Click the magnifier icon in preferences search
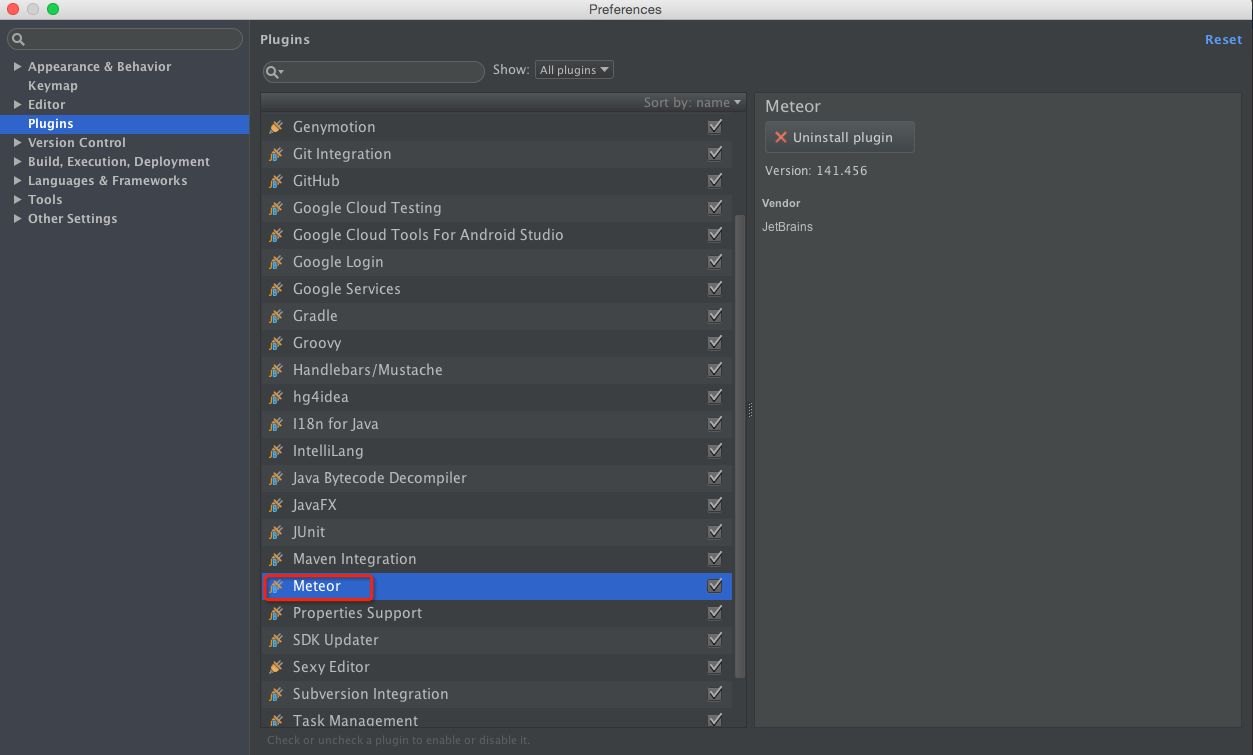This screenshot has height=755, width=1253. point(19,39)
